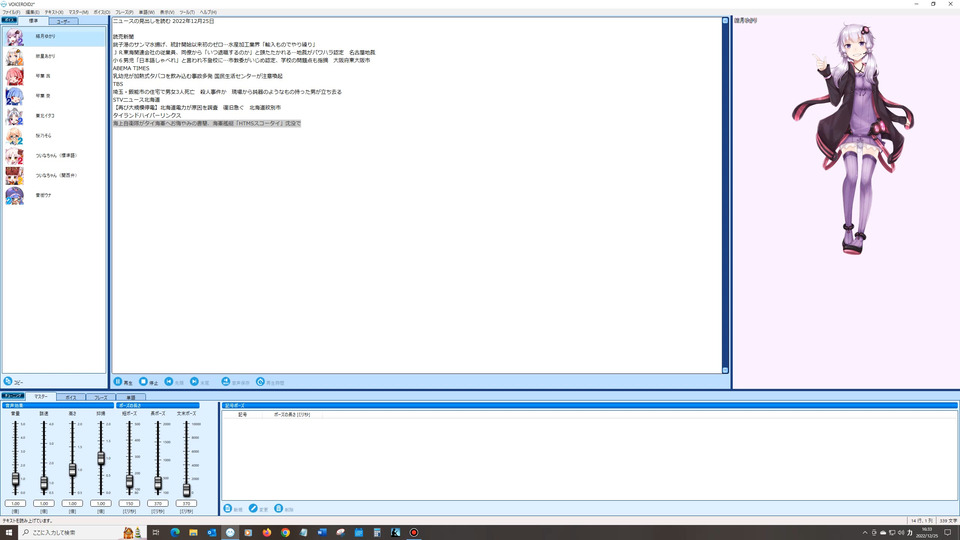Switch to the フレーズ tuning tab

(101, 397)
